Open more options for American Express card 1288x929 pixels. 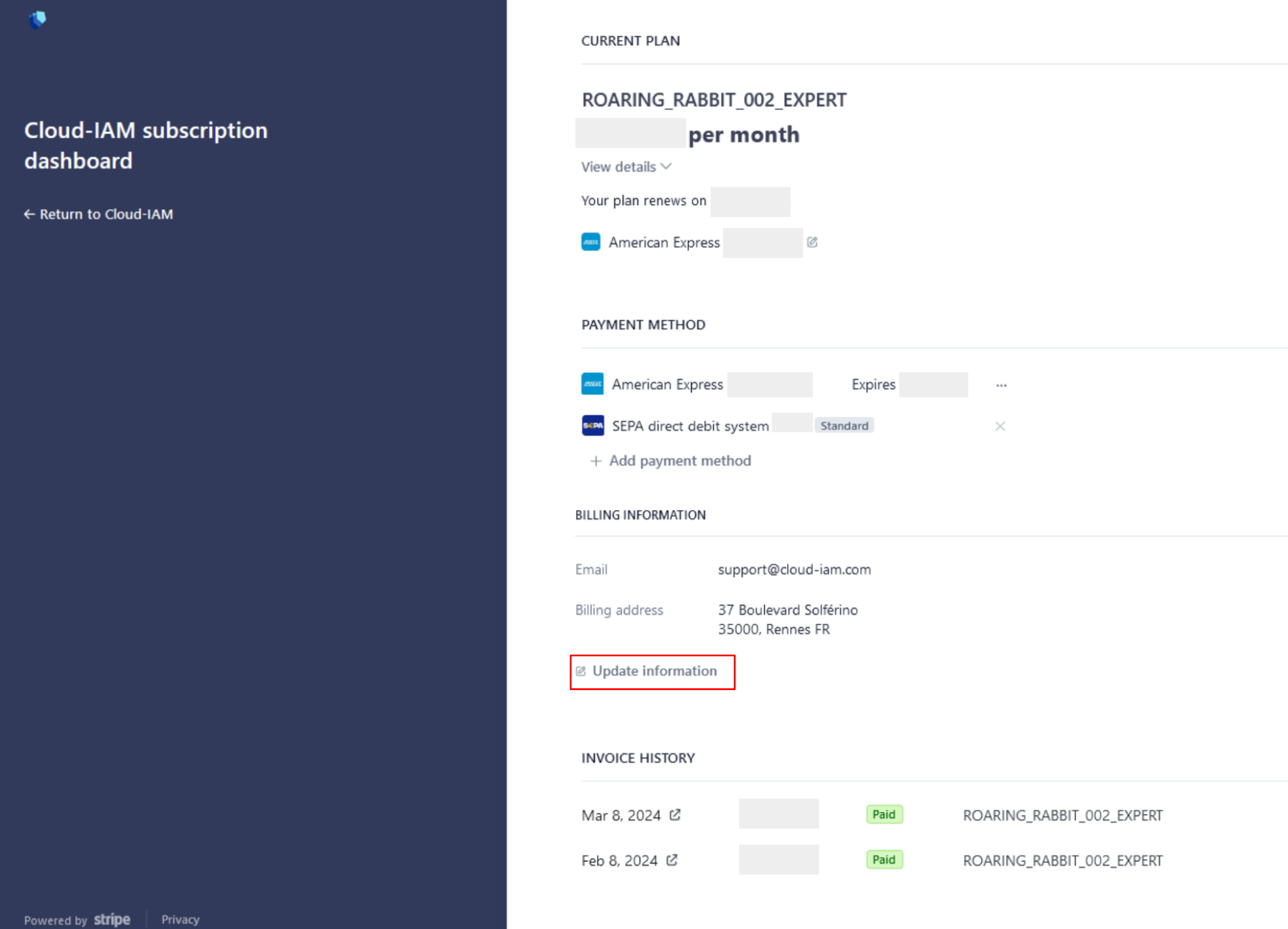1001,385
